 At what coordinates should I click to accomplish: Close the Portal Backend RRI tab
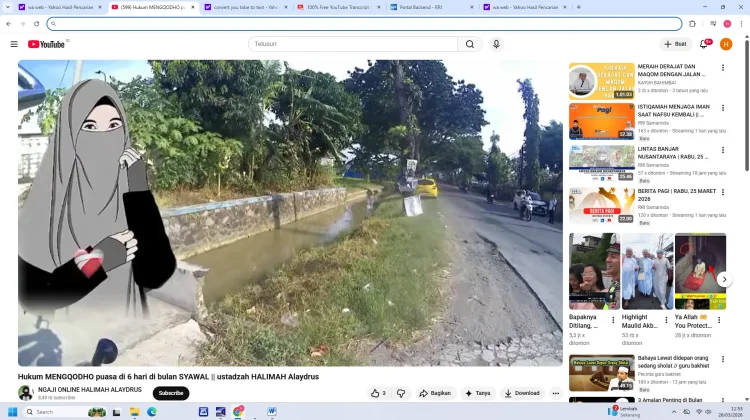point(472,7)
